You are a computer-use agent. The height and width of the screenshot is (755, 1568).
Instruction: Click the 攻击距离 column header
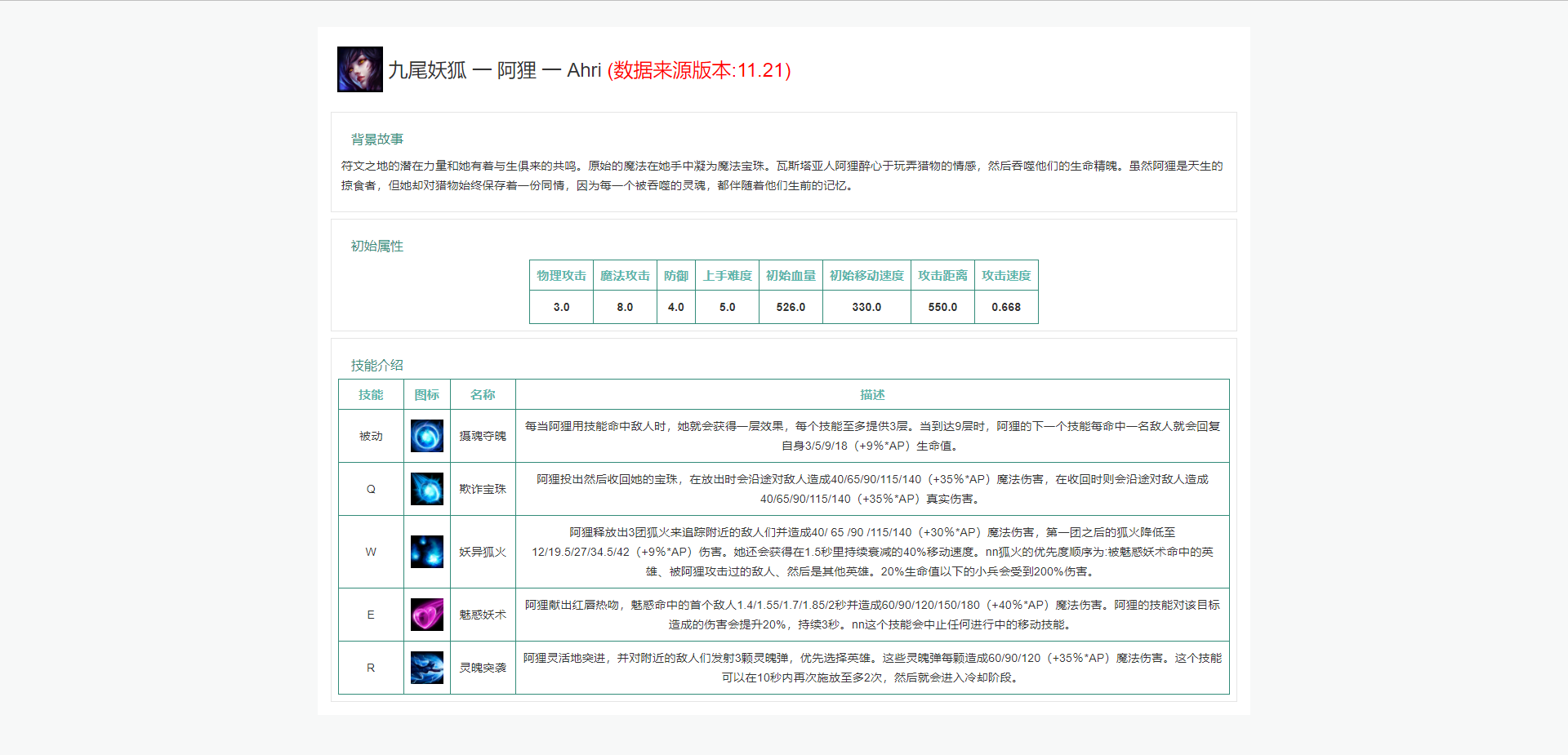942,276
